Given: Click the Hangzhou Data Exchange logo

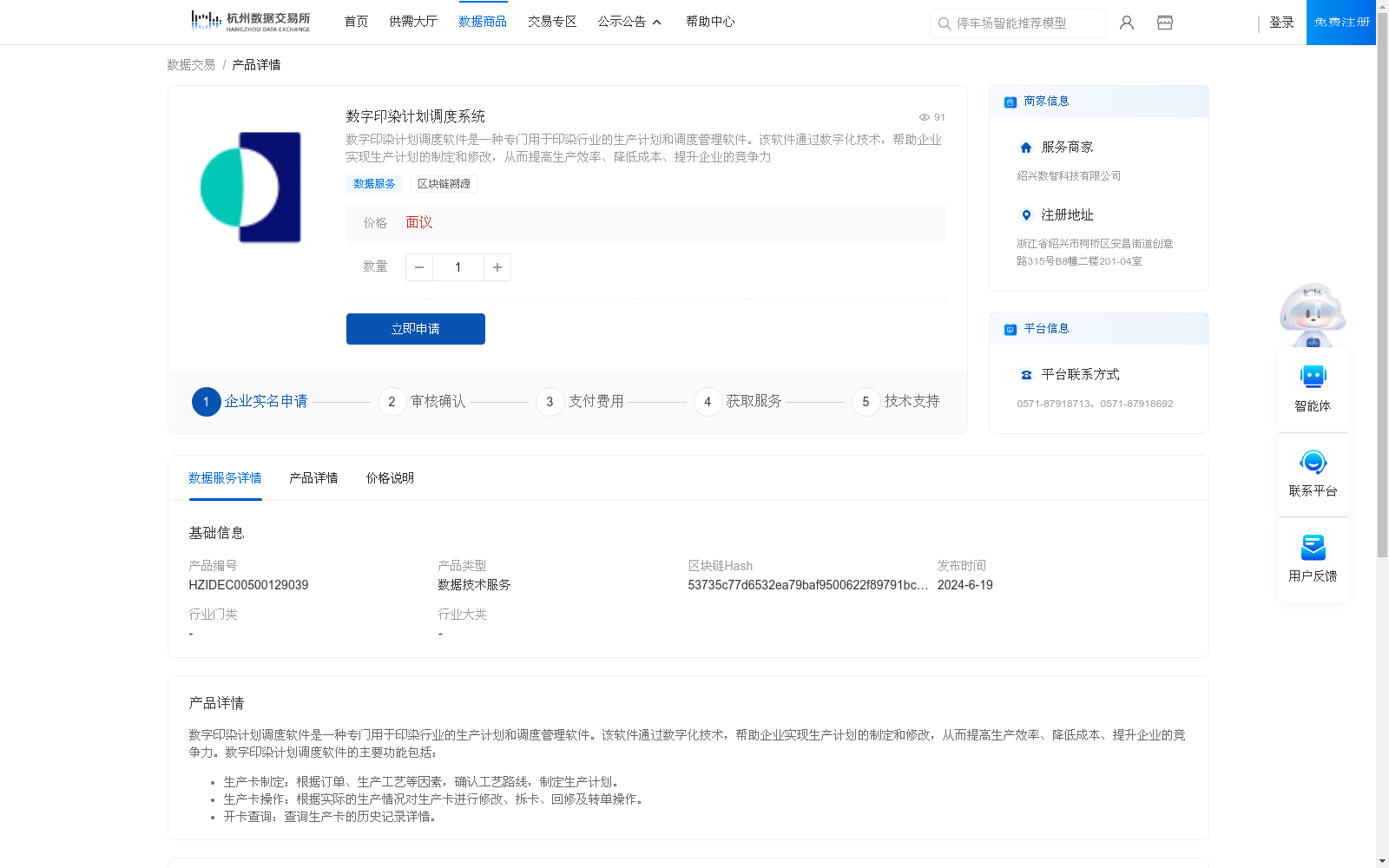Looking at the screenshot, I should tap(251, 22).
